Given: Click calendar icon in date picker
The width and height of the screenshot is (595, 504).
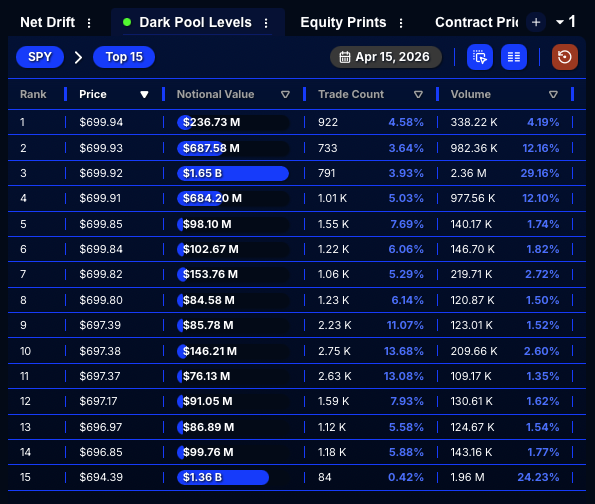Looking at the screenshot, I should point(345,57).
